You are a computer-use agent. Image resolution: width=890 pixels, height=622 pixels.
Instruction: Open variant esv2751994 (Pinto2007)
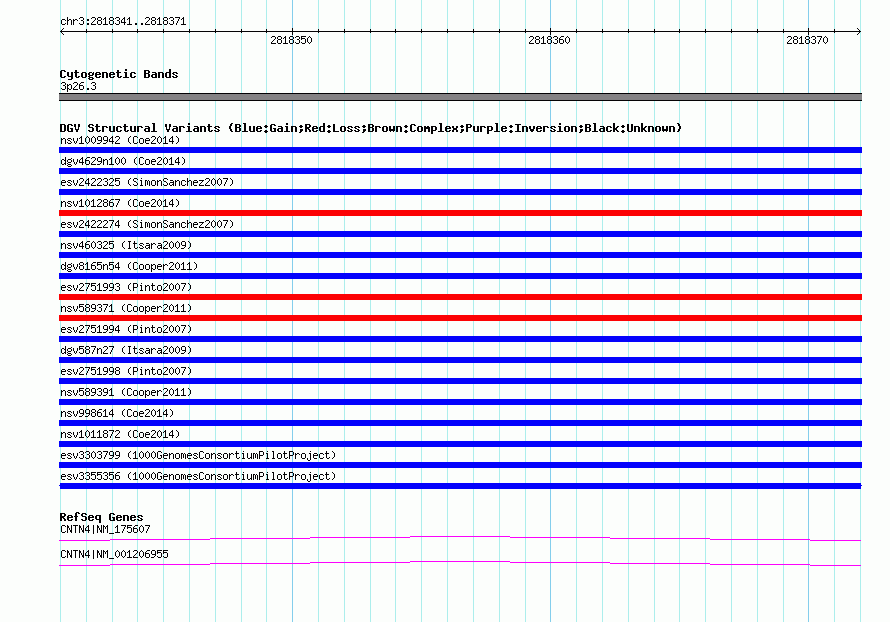(x=126, y=329)
